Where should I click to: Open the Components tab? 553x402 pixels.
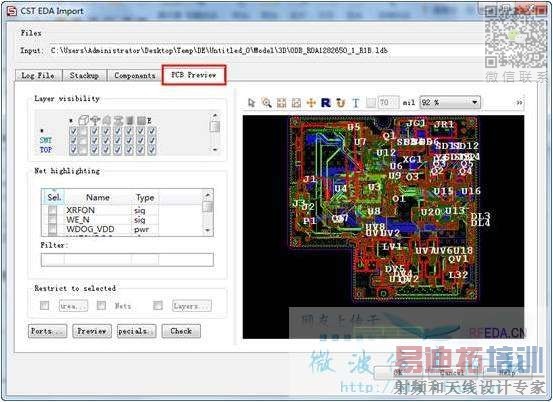(135, 75)
